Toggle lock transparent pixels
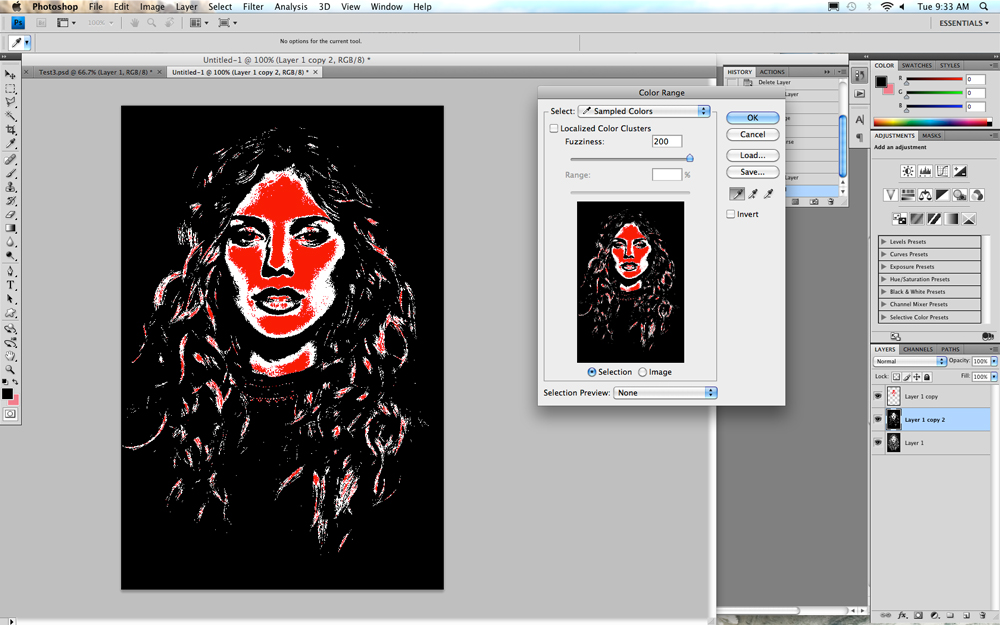The image size is (1000, 625). pyautogui.click(x=896, y=377)
